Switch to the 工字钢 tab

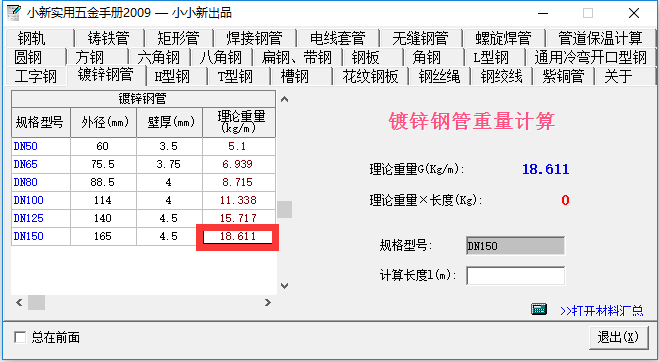36,76
